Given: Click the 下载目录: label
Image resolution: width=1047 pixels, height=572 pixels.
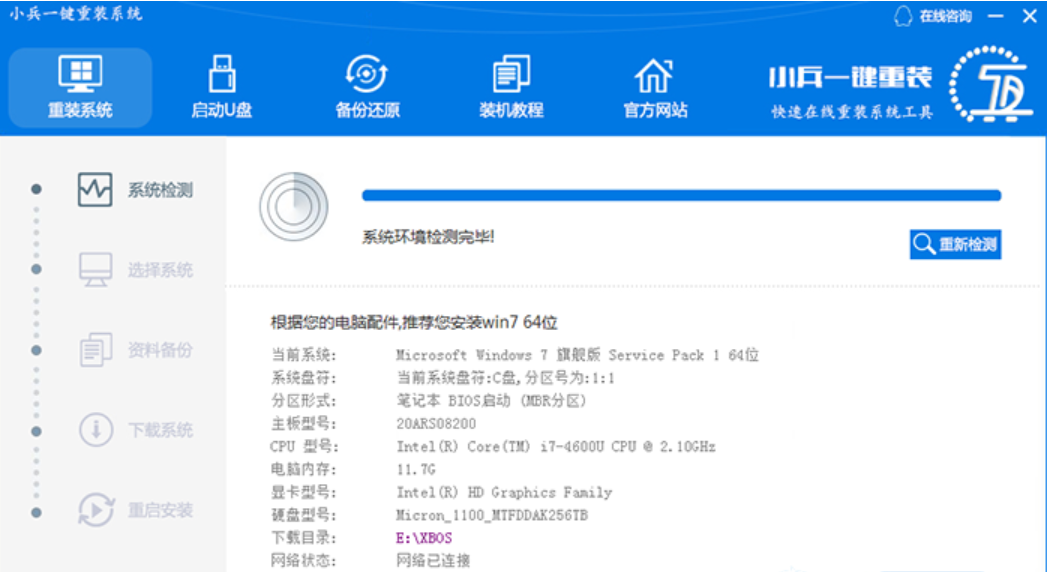Looking at the screenshot, I should coord(304,538).
